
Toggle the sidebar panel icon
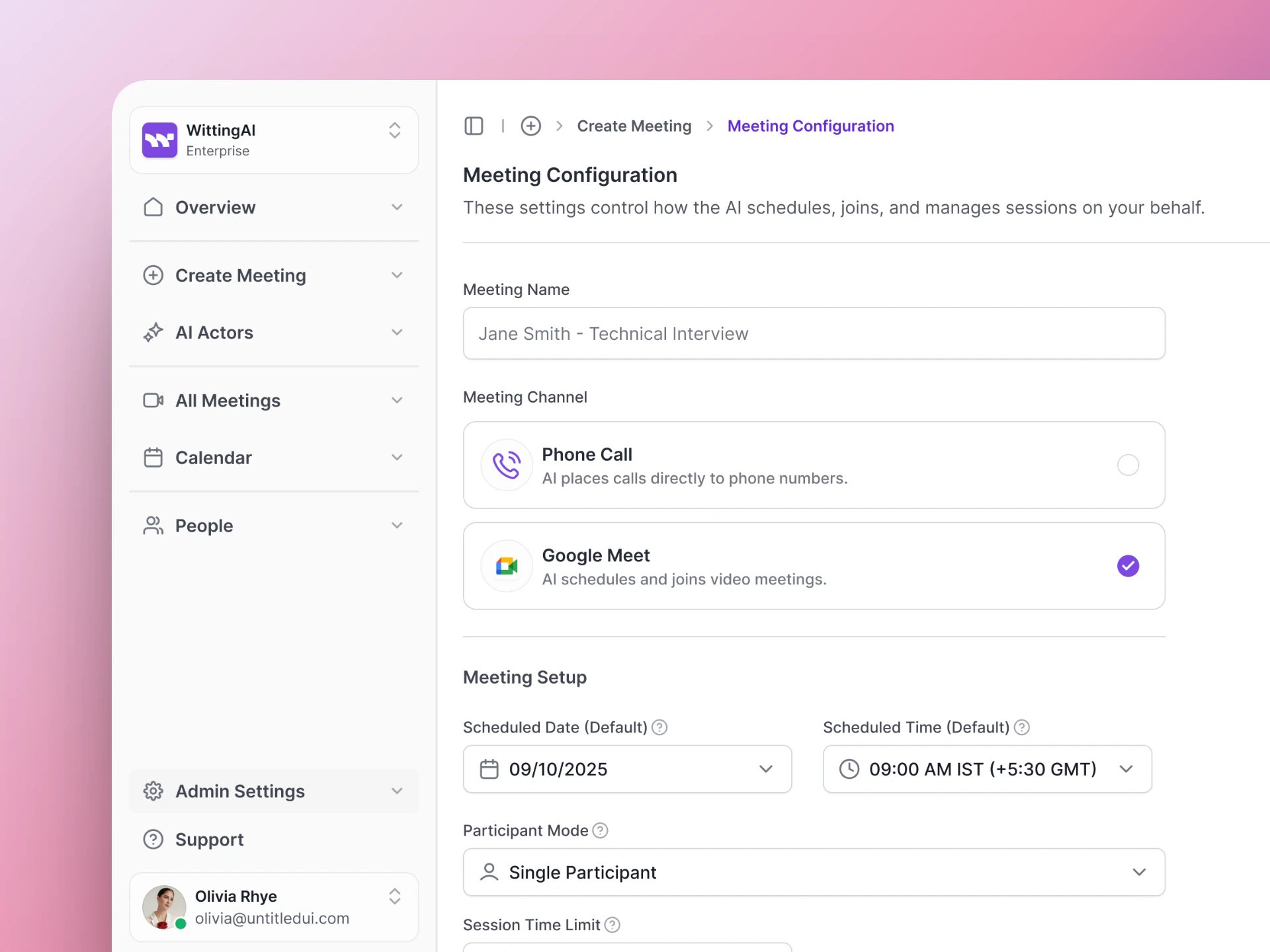(474, 126)
